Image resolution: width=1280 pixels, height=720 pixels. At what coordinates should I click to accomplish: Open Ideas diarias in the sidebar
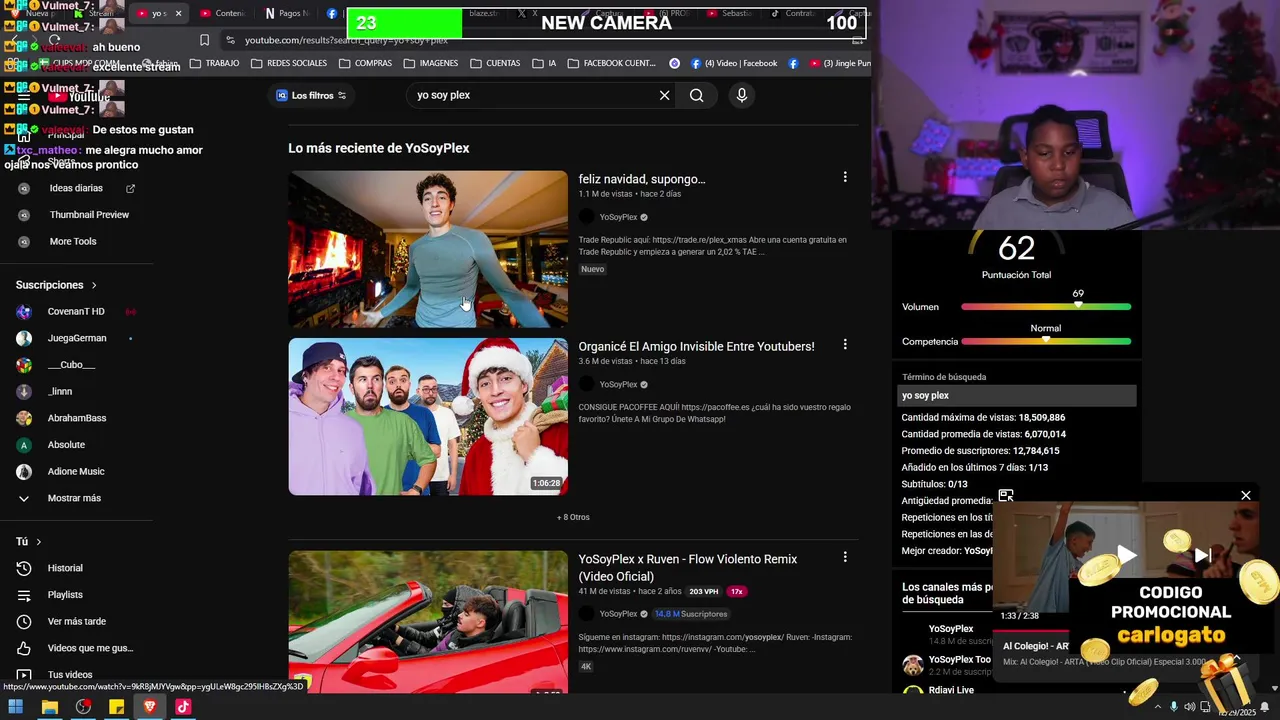tap(76, 188)
